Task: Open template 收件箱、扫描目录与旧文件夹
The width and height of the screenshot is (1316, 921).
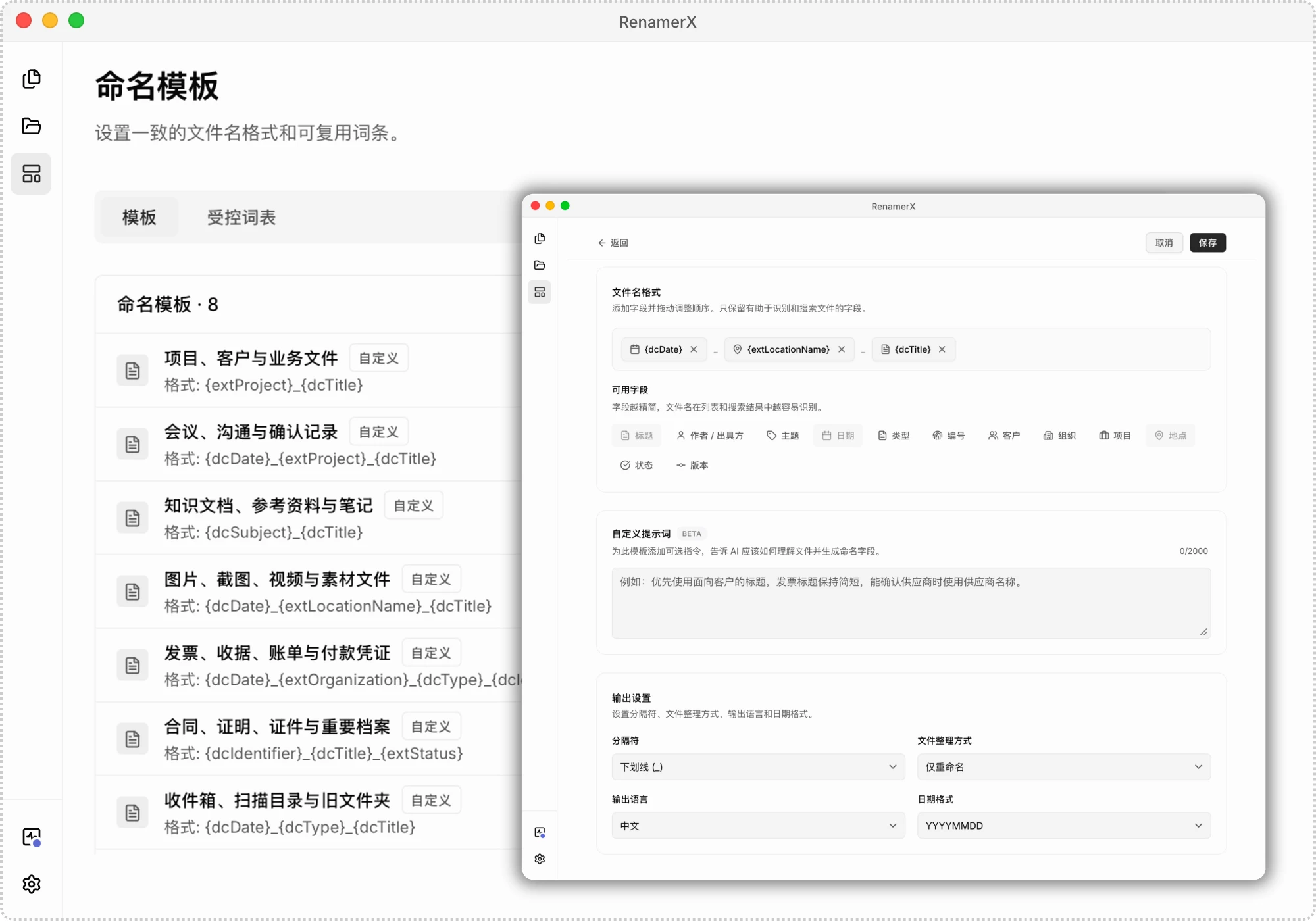Action: [309, 812]
